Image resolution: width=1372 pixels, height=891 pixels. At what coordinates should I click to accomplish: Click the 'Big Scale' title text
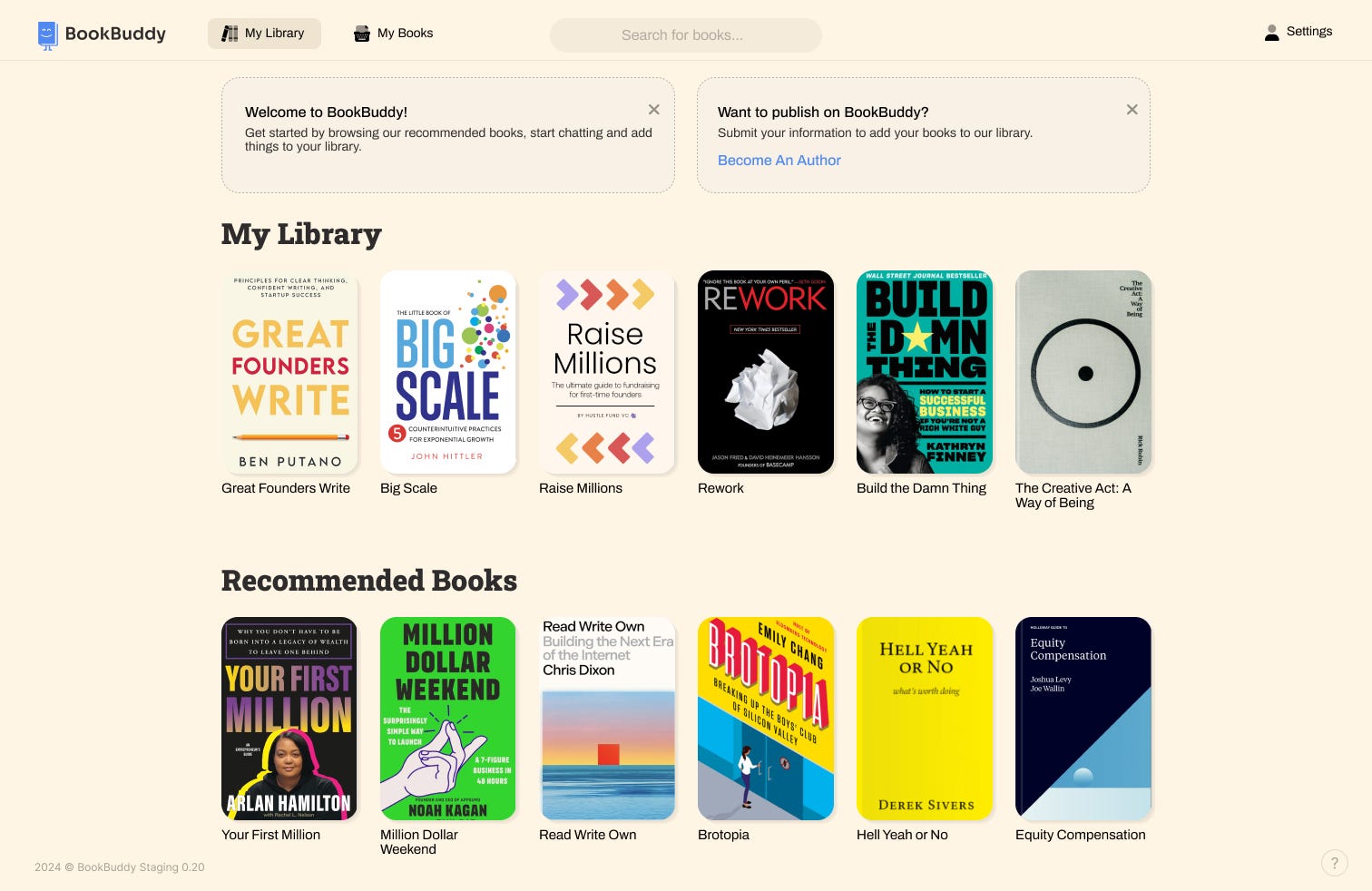(x=408, y=488)
